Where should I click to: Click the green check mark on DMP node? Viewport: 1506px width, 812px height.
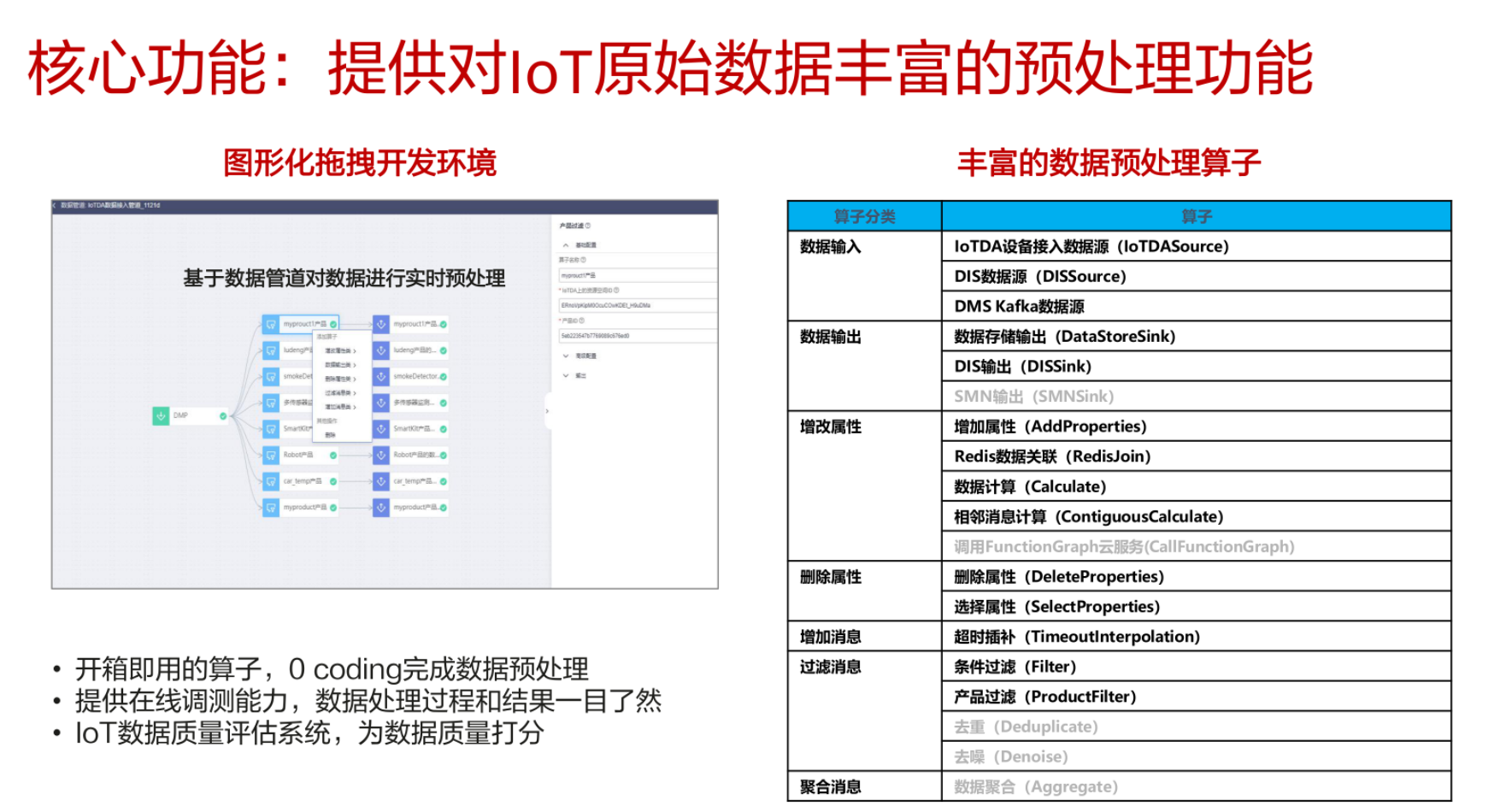click(222, 415)
